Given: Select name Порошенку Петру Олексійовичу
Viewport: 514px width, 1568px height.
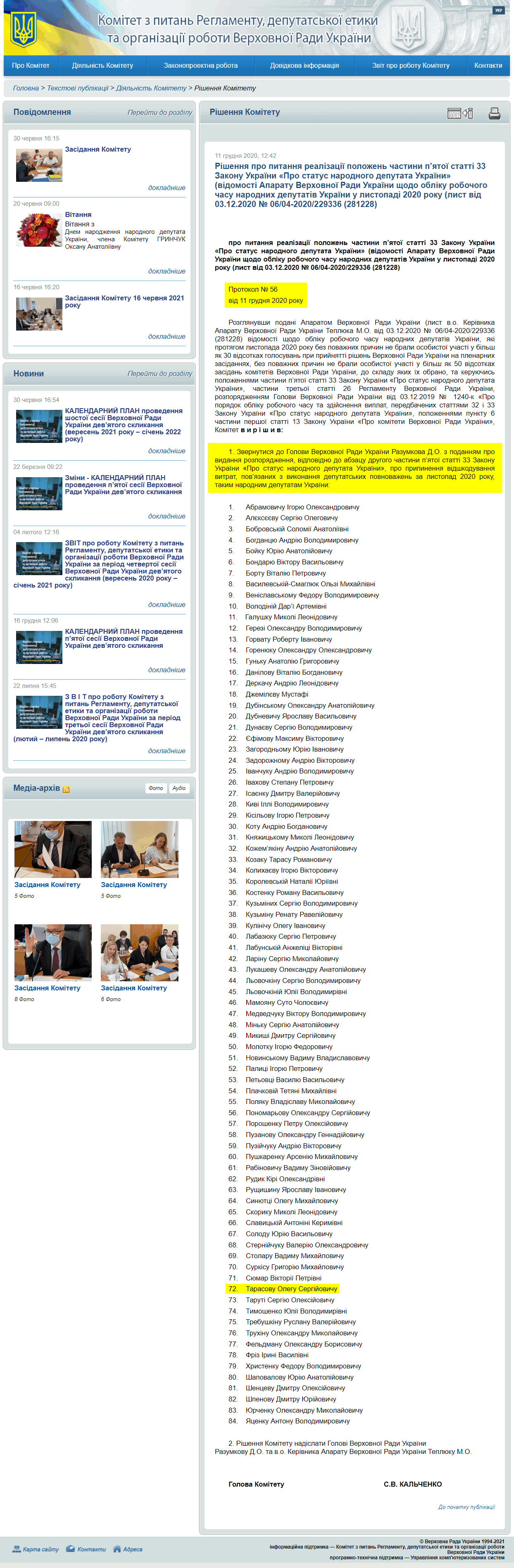Looking at the screenshot, I should point(297,1124).
